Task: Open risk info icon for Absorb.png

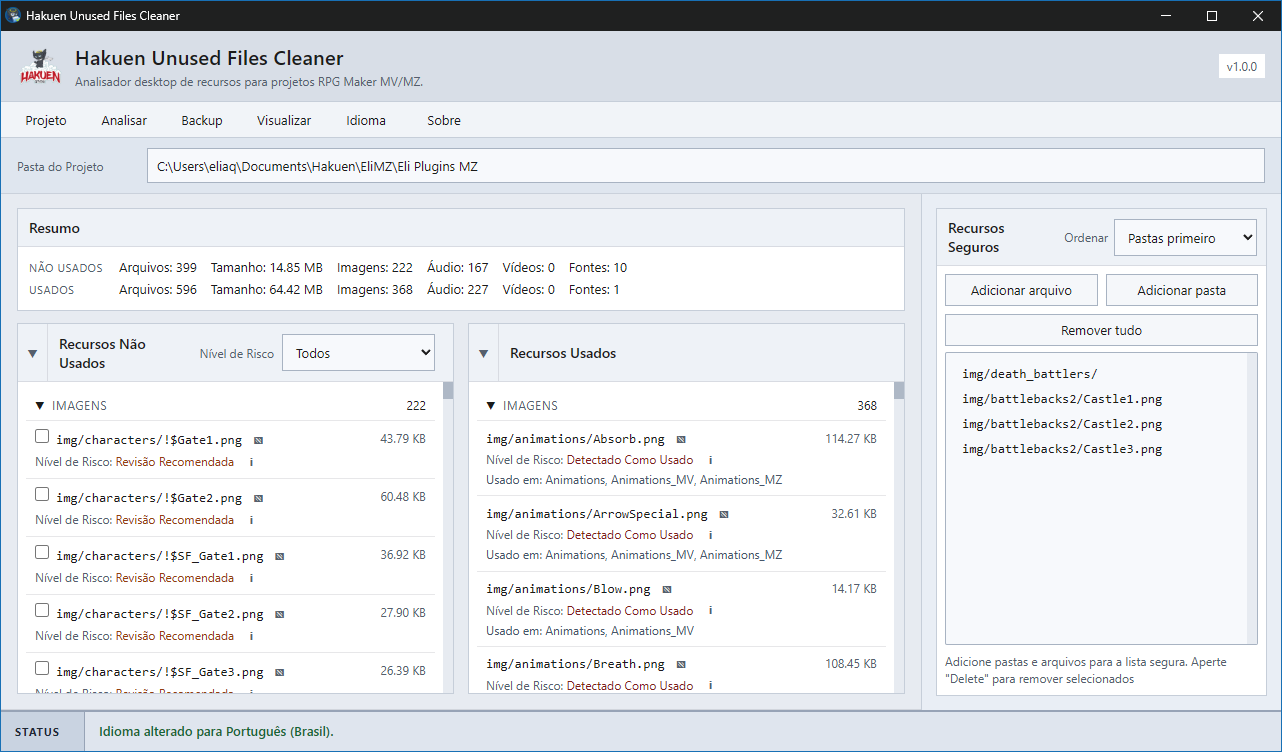Action: pos(710,460)
